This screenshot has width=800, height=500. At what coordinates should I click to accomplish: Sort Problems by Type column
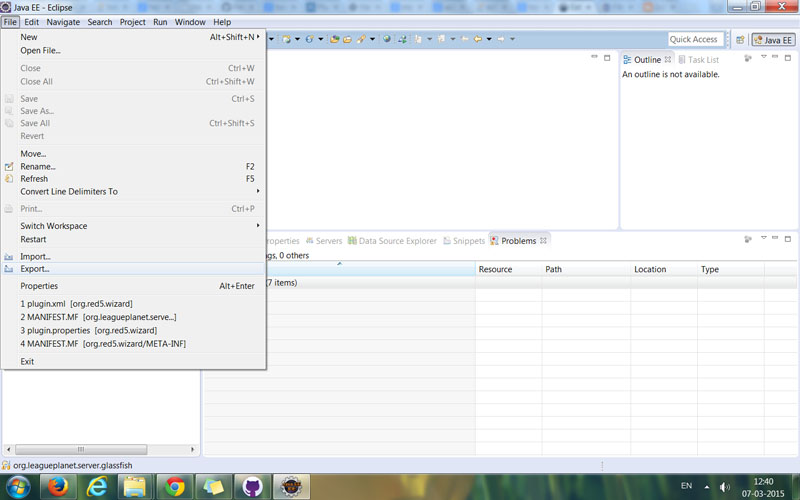click(731, 269)
